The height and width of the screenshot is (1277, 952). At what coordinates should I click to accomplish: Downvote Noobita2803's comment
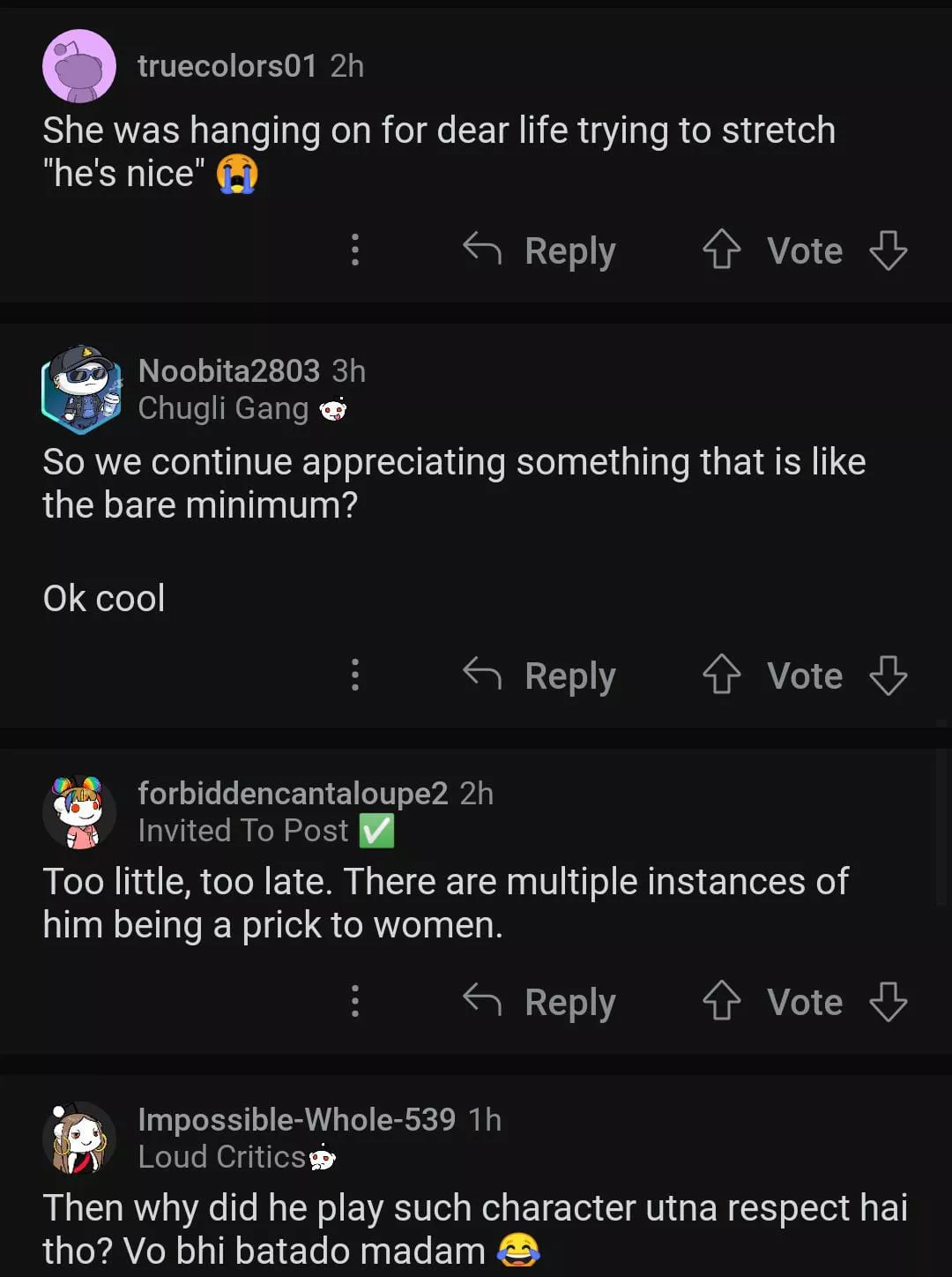click(x=888, y=675)
